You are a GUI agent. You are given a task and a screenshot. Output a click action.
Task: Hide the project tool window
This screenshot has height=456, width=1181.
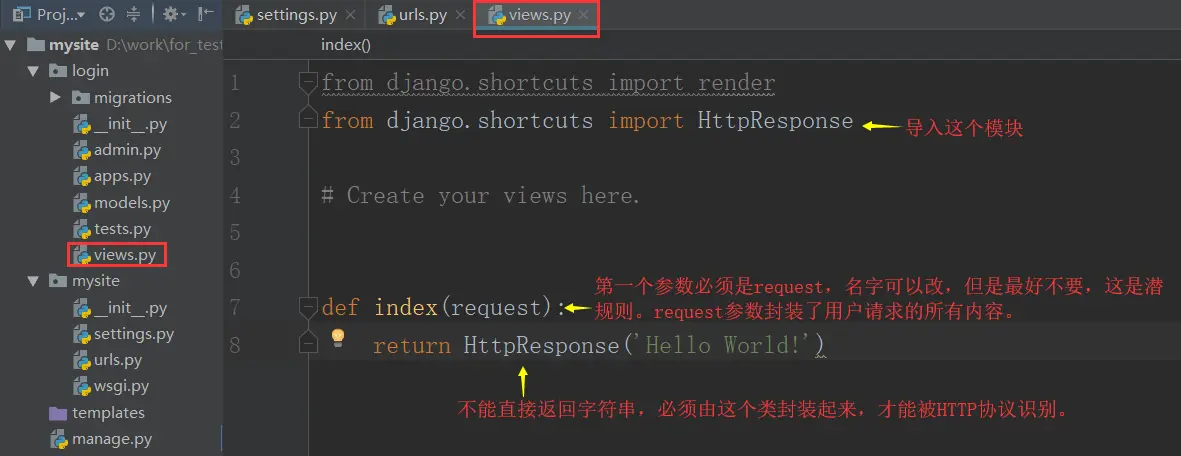click(205, 14)
